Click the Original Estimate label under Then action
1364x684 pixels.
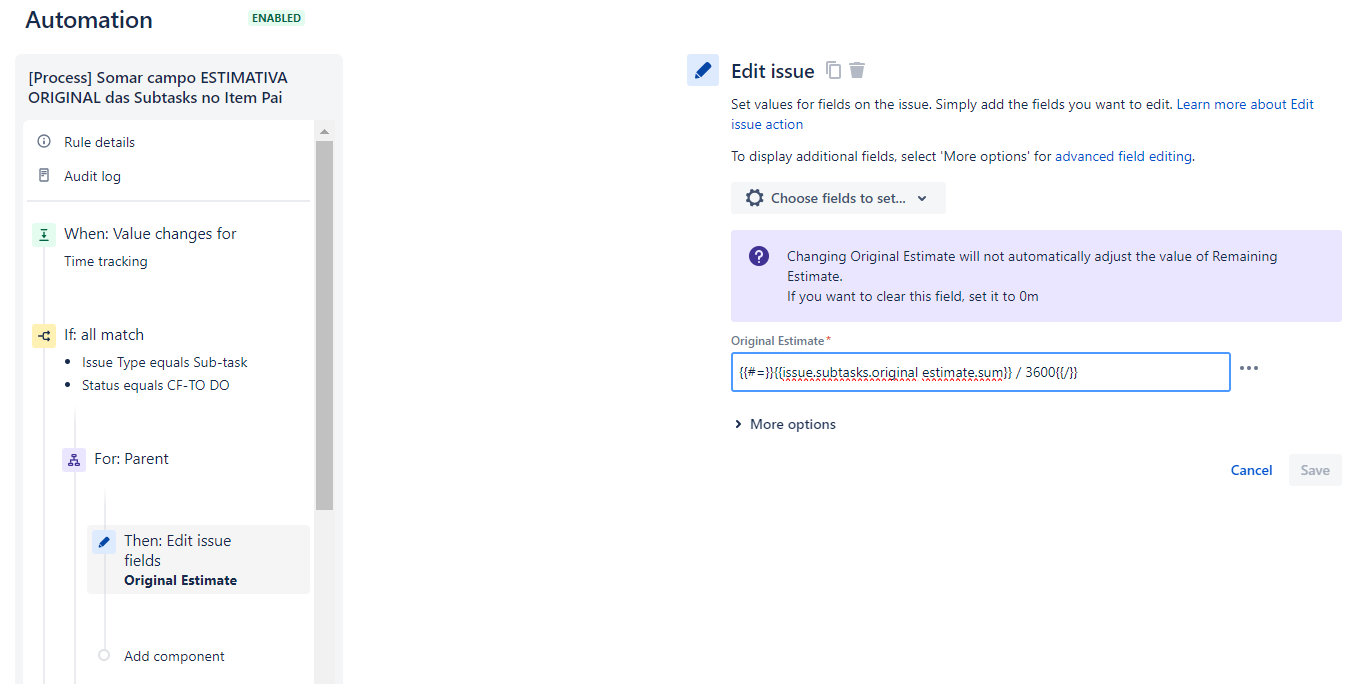pos(180,580)
